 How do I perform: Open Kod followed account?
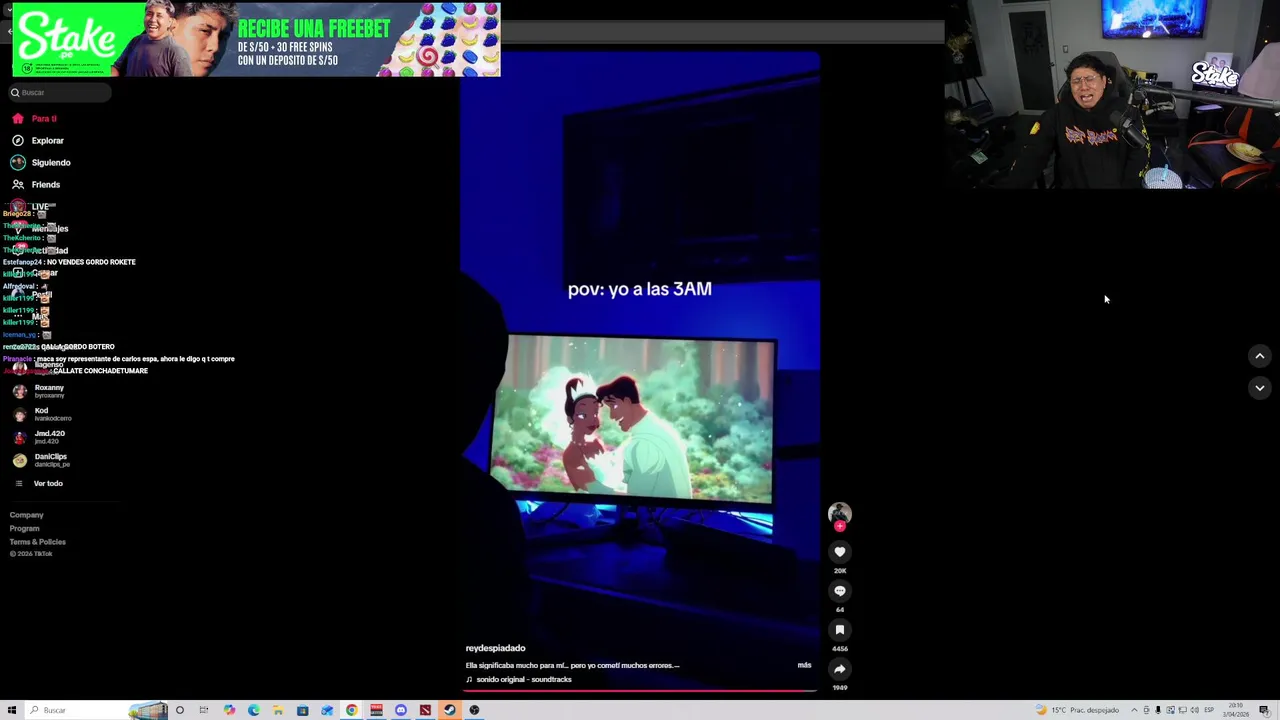pos(42,414)
